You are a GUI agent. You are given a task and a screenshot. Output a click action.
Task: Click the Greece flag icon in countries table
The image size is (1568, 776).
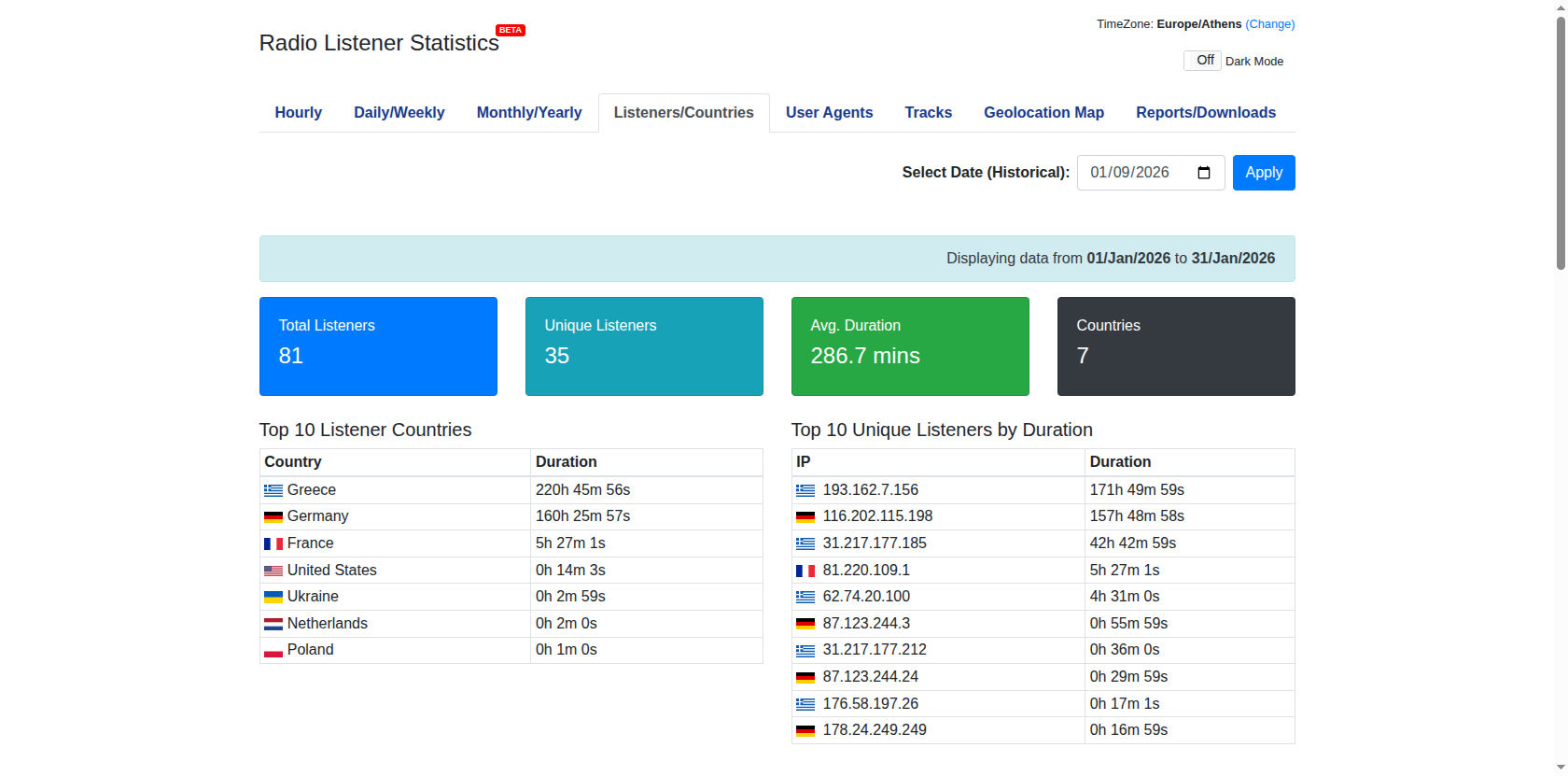click(273, 490)
